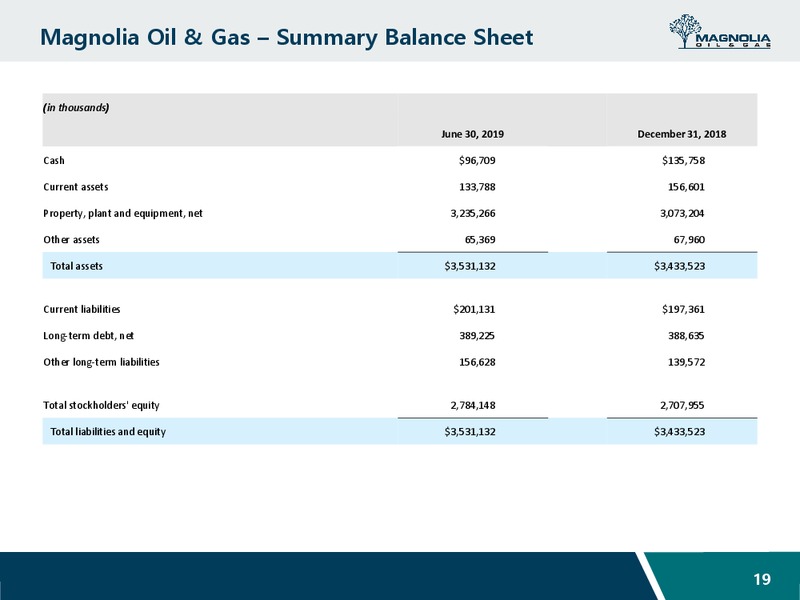Viewport: 800px width, 600px height.
Task: Select Total assets 2018 value $3,433,523
Action: pyautogui.click(x=680, y=266)
